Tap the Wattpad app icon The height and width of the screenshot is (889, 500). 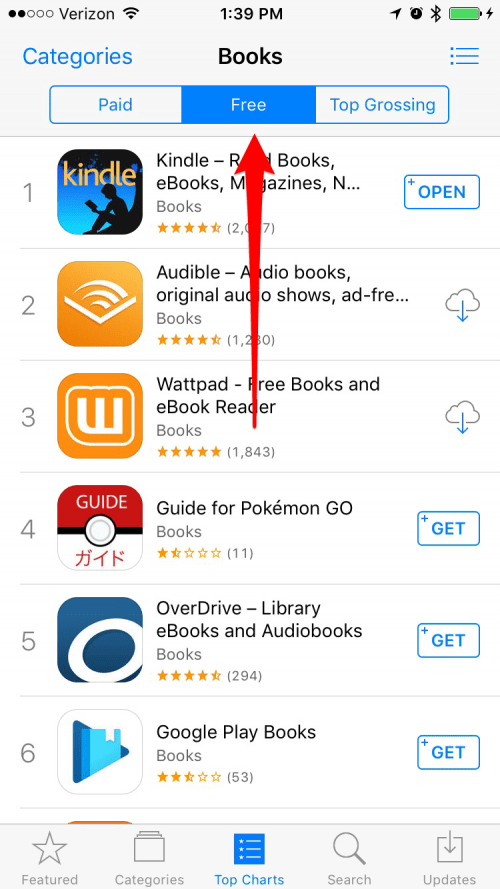click(100, 416)
